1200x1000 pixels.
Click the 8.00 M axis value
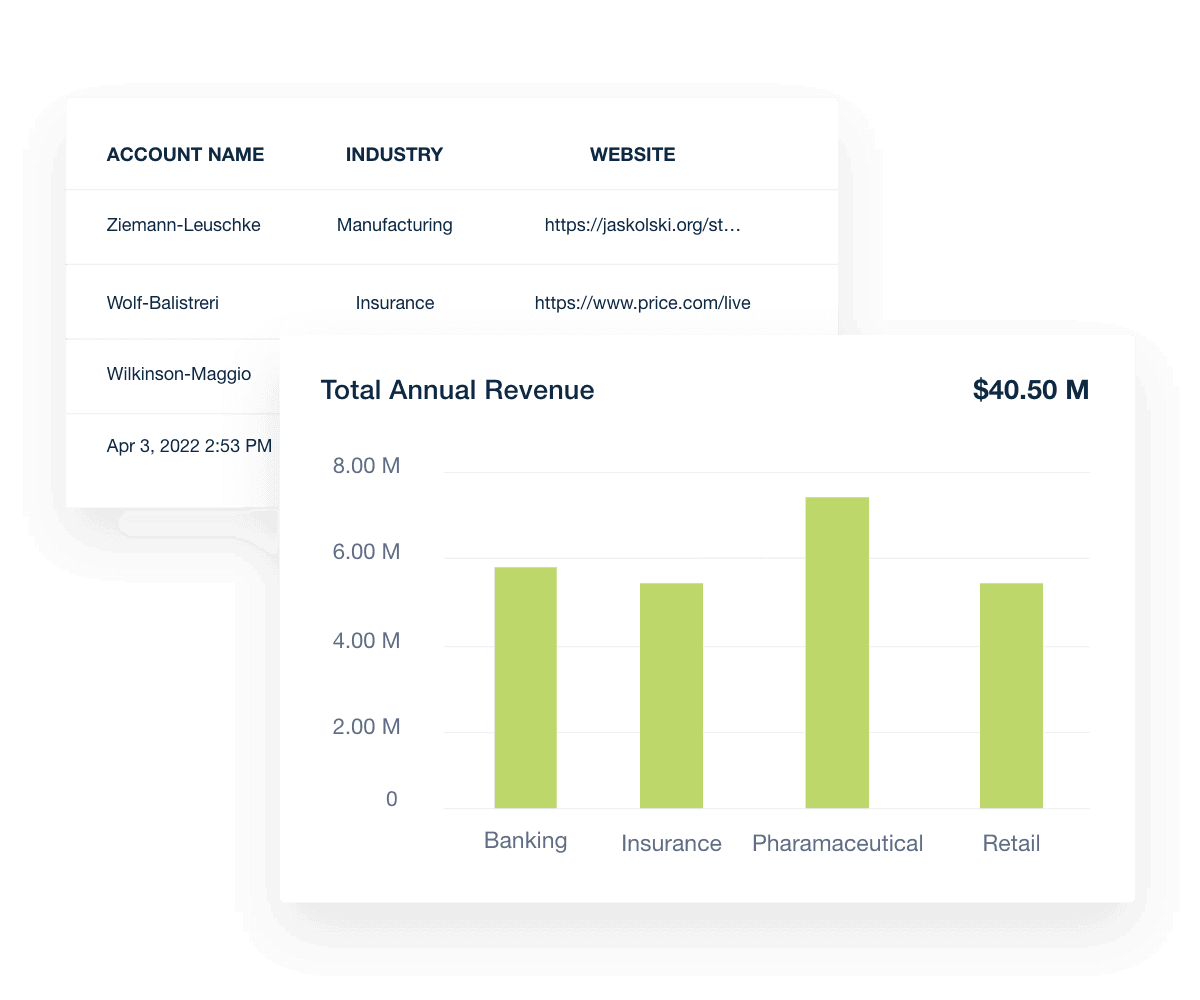(x=366, y=465)
